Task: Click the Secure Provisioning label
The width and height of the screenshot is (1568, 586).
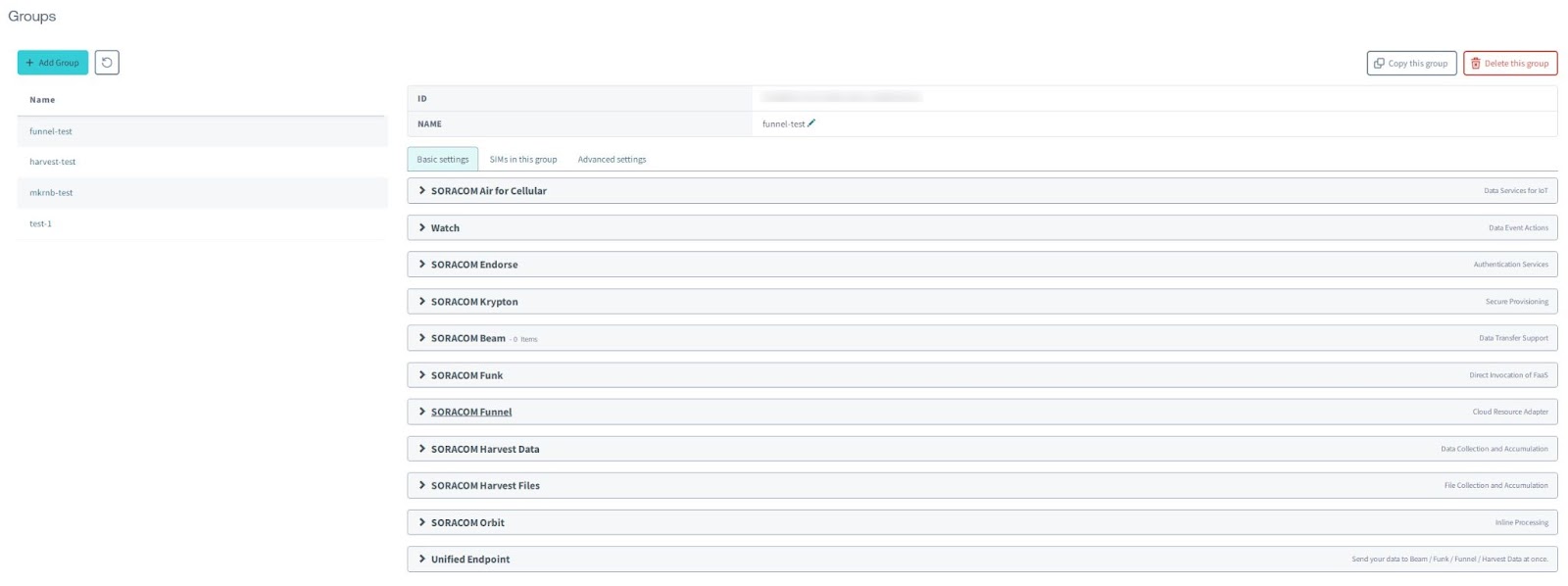Action: tap(1517, 302)
